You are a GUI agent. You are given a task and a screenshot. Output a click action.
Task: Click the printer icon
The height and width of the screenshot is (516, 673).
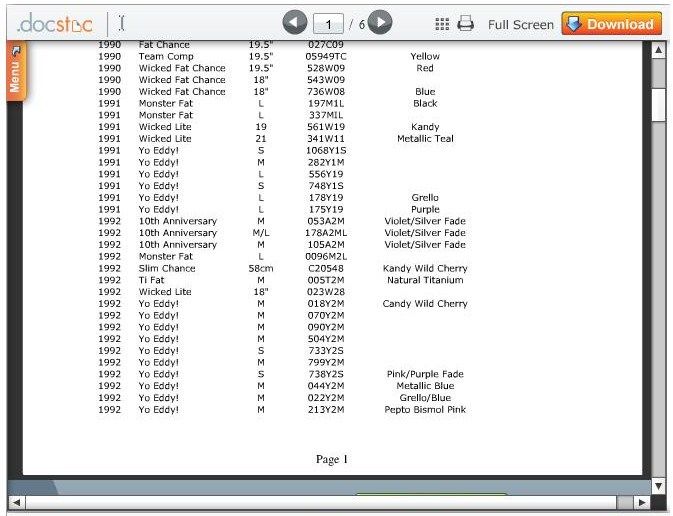[465, 24]
